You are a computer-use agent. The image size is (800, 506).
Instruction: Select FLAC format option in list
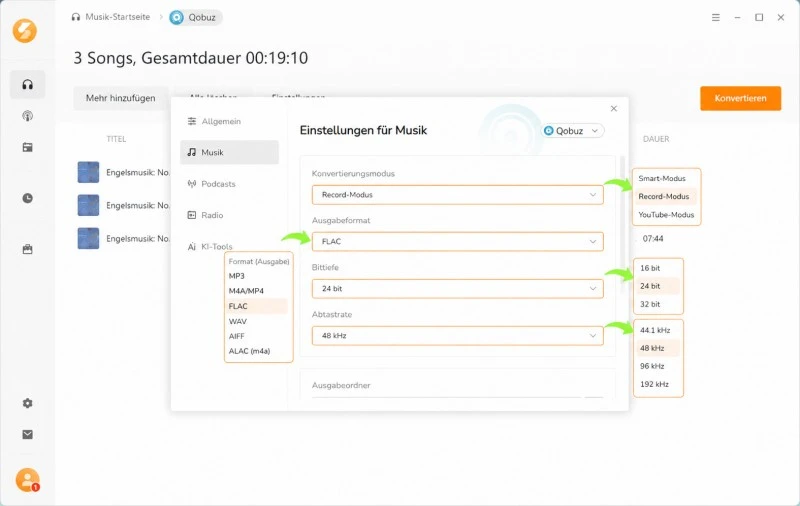pyautogui.click(x=258, y=306)
